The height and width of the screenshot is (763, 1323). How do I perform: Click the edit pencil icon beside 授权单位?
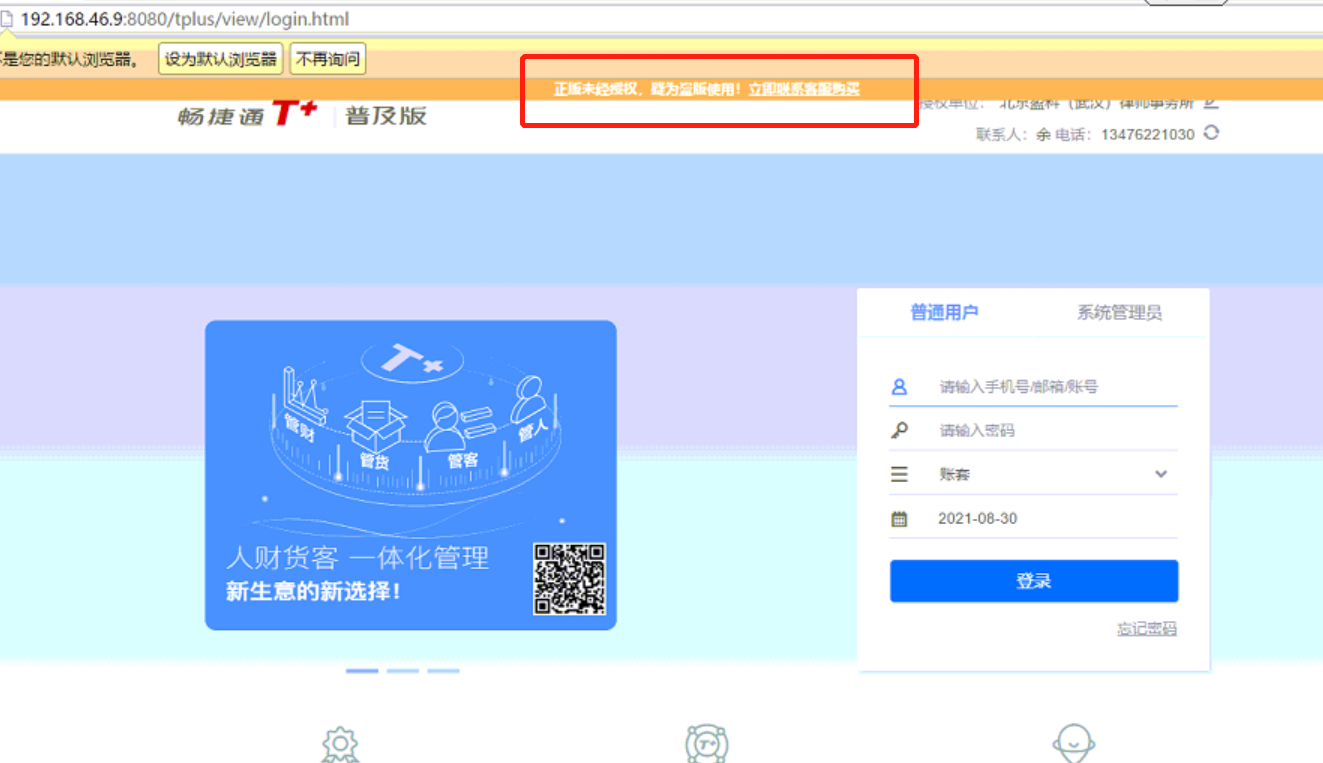pos(1211,102)
